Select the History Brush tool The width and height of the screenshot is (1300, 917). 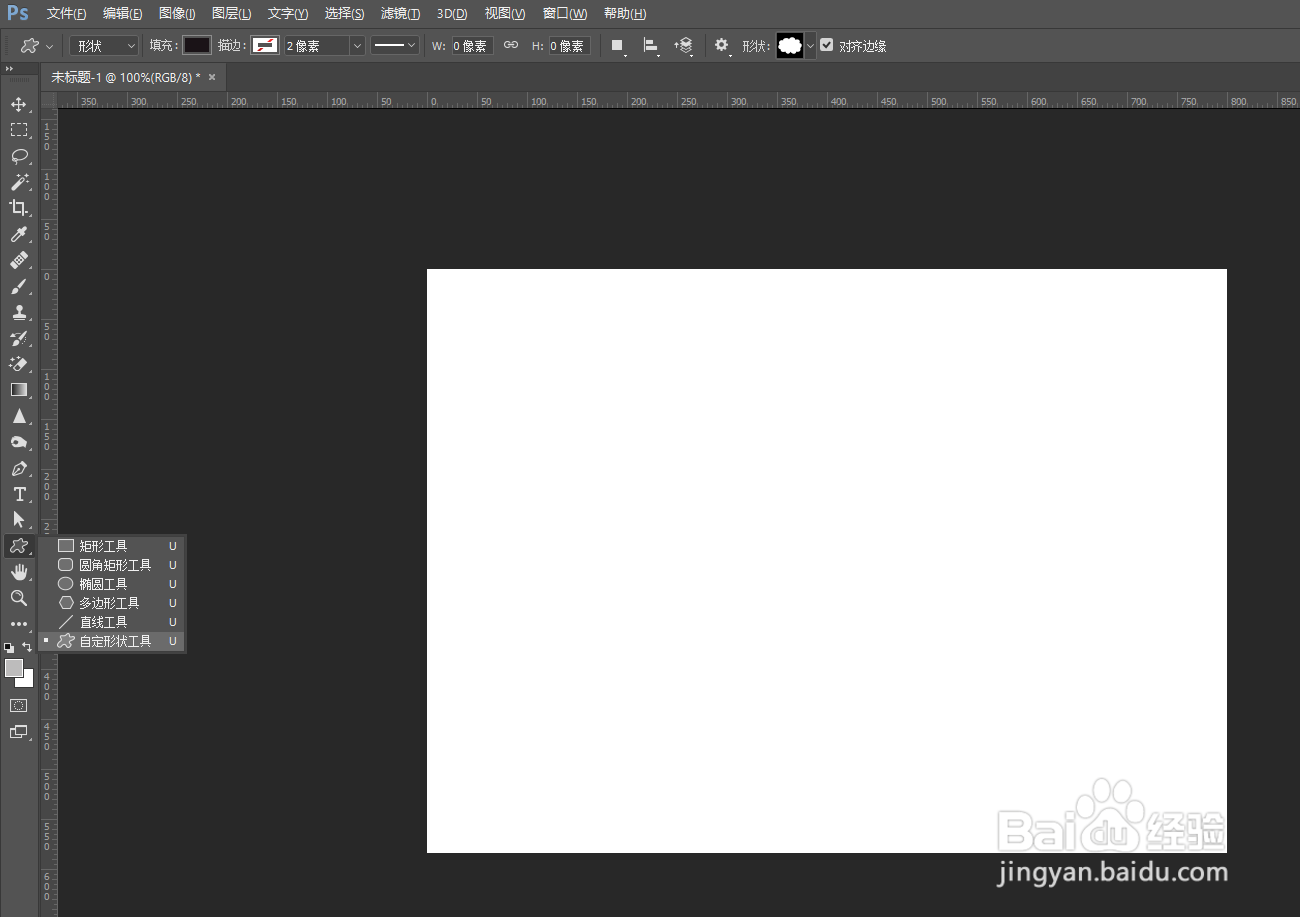click(x=19, y=338)
